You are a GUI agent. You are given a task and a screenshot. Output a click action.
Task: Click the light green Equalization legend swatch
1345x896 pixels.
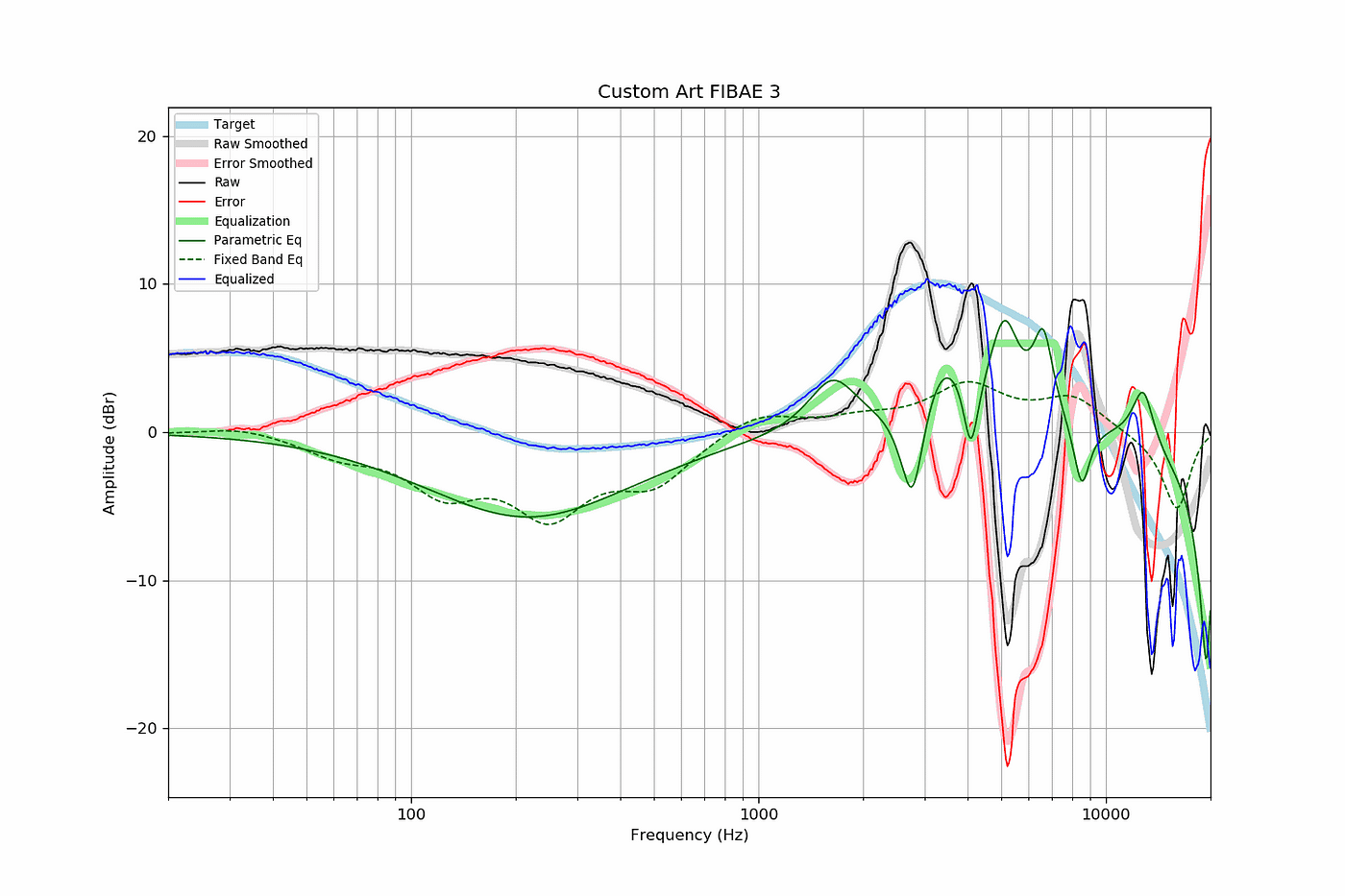pyautogui.click(x=192, y=221)
